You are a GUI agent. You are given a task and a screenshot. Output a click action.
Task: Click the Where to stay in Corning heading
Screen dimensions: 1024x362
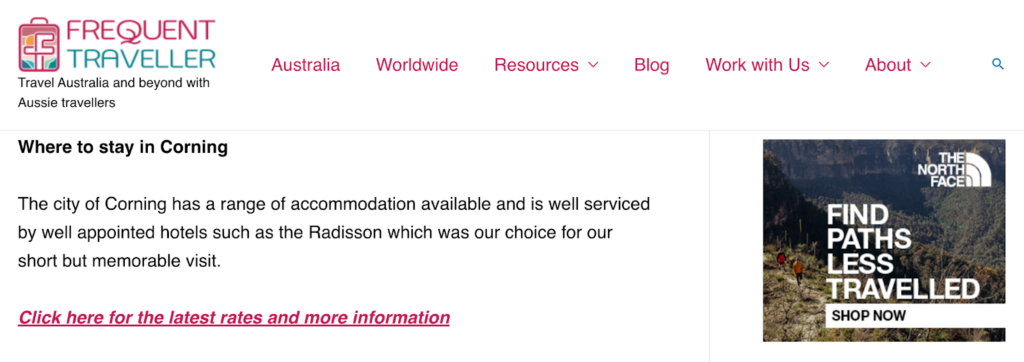coord(123,147)
